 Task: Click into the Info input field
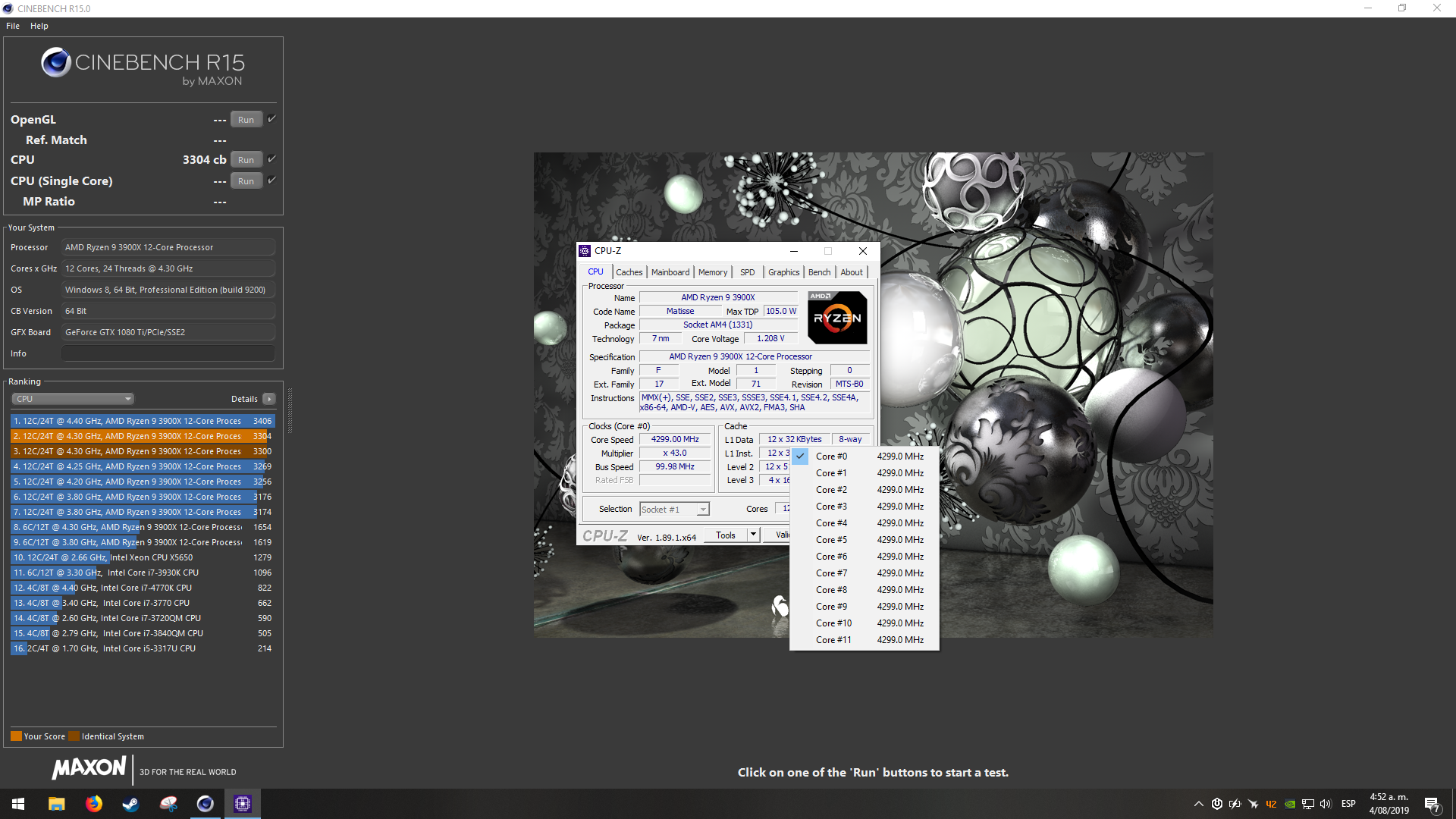[168, 353]
